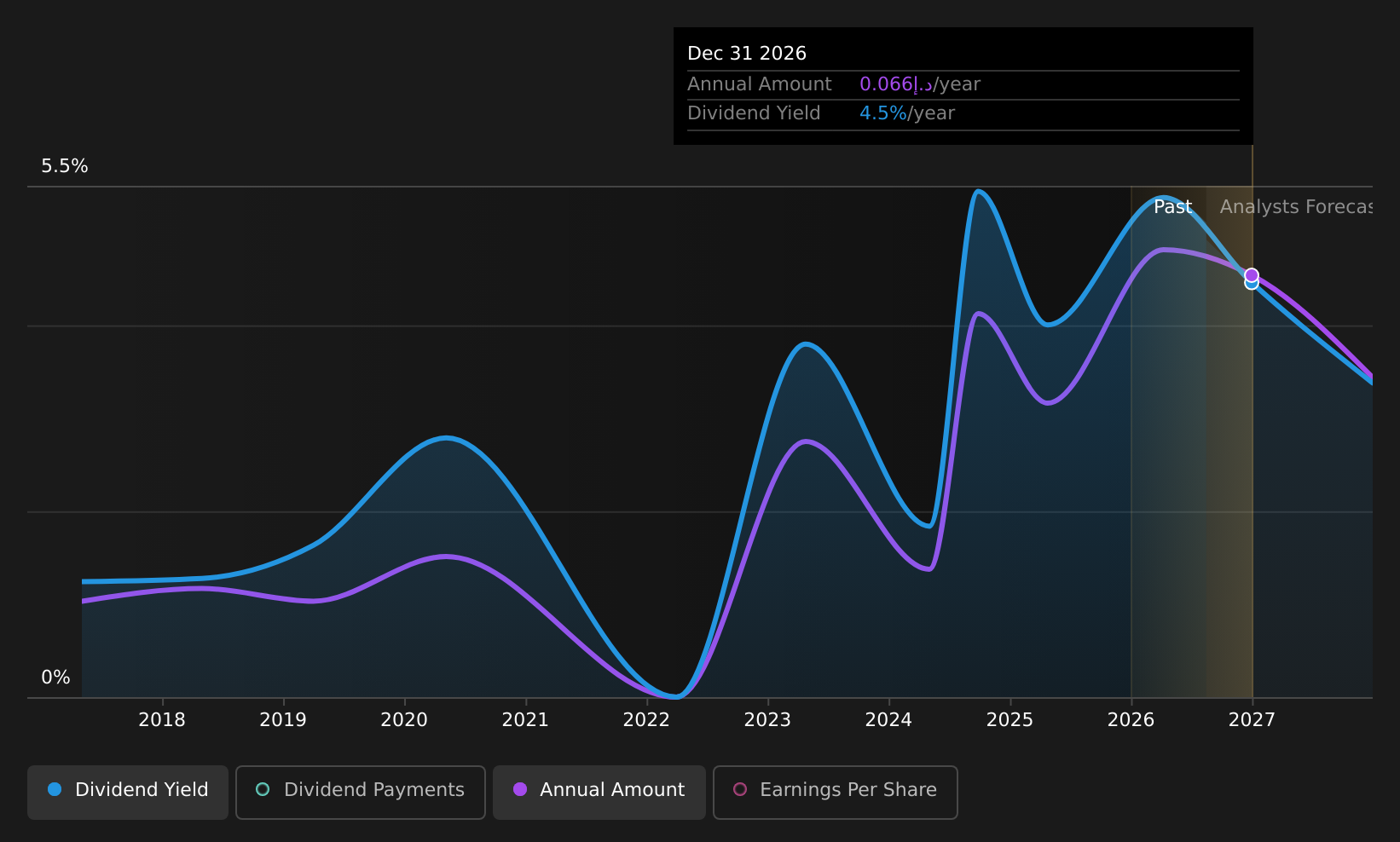
Task: Select the 2025 x-axis label
Action: click(1010, 720)
